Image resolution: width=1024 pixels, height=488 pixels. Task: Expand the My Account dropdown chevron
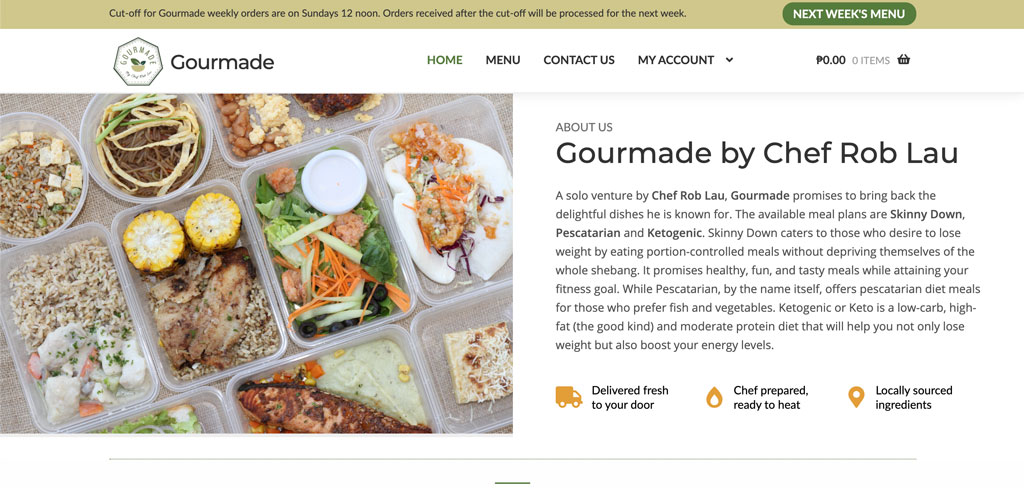pyautogui.click(x=729, y=60)
